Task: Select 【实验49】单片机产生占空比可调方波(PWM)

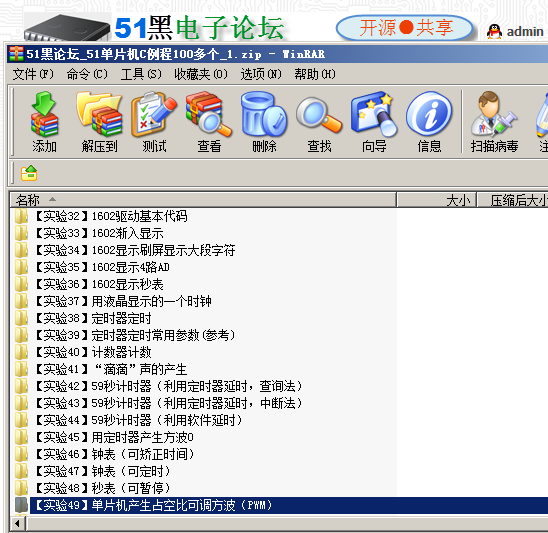Action: [153, 505]
